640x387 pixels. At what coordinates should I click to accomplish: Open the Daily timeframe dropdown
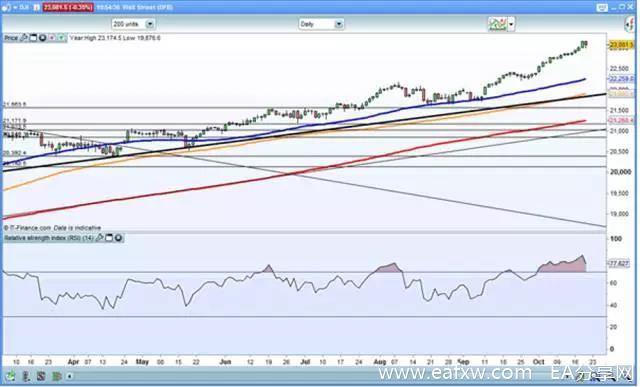point(339,24)
